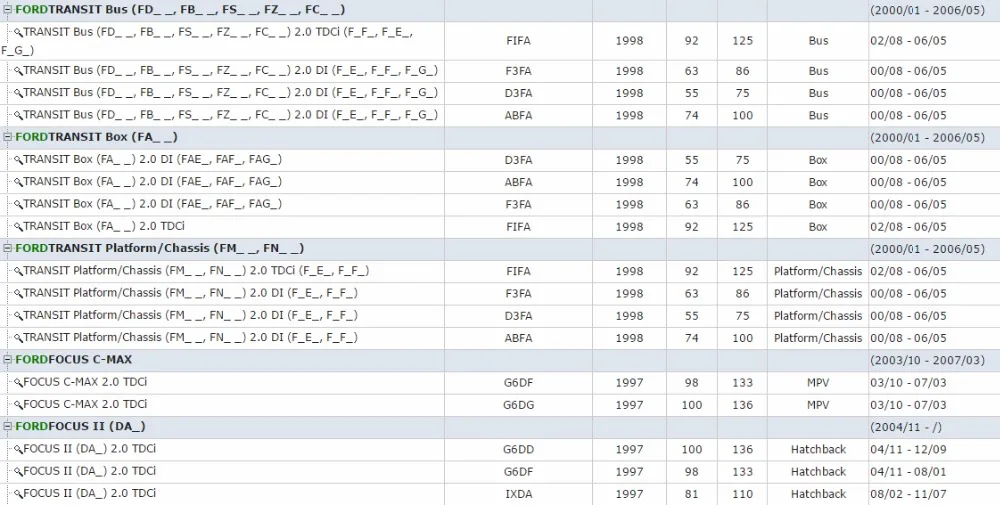Viewport: 1000px width, 505px height.
Task: Click 110 horsepower value in IXDA row
Action: [x=742, y=494]
